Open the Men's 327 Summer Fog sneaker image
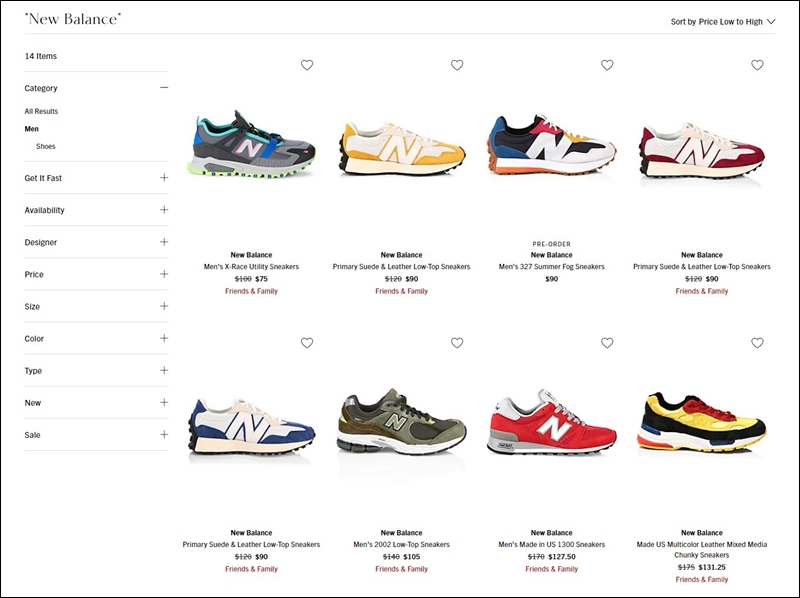Screen dimensions: 800x598 click(552, 144)
